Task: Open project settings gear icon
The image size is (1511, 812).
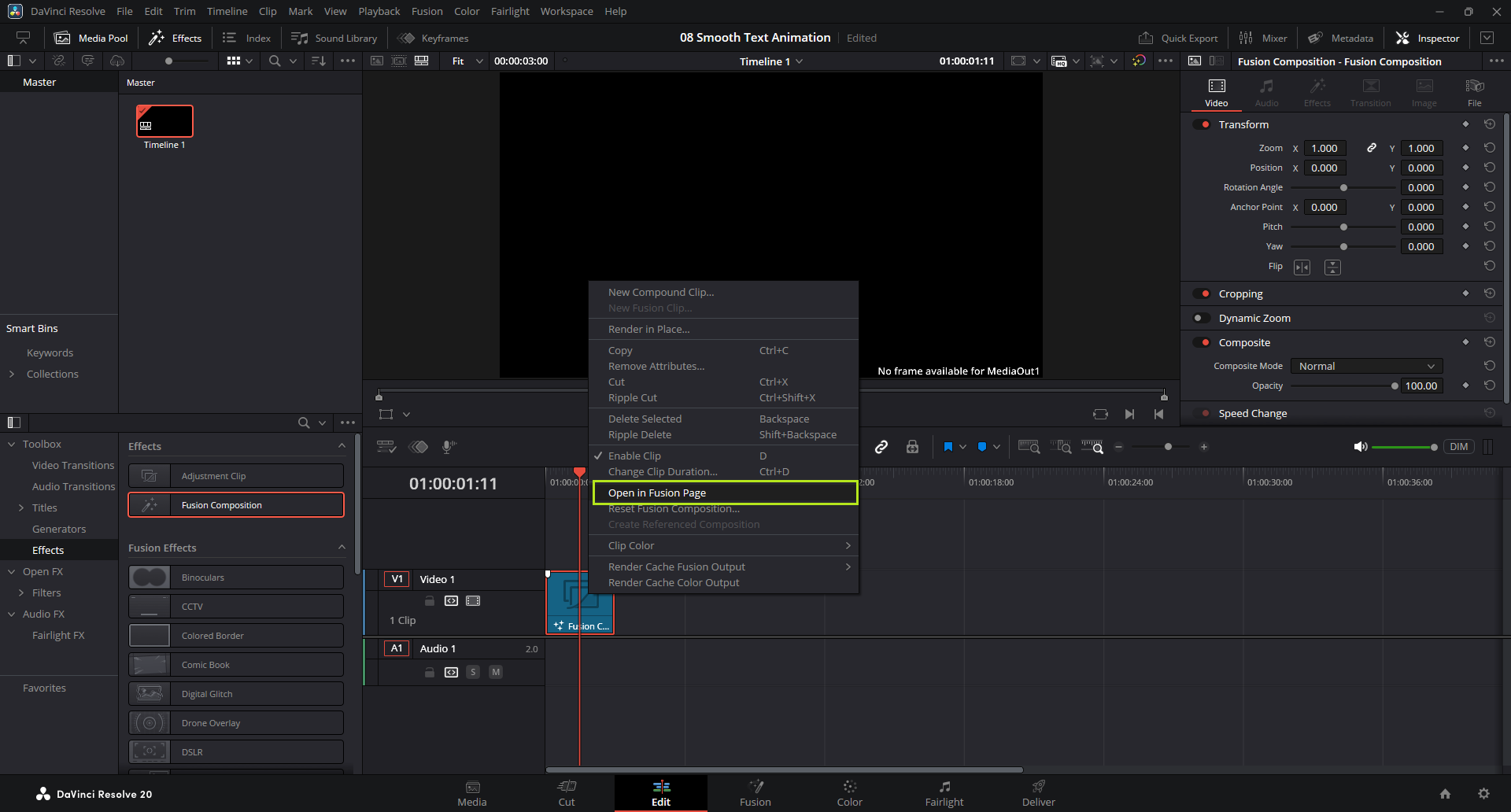Action: [1483, 794]
